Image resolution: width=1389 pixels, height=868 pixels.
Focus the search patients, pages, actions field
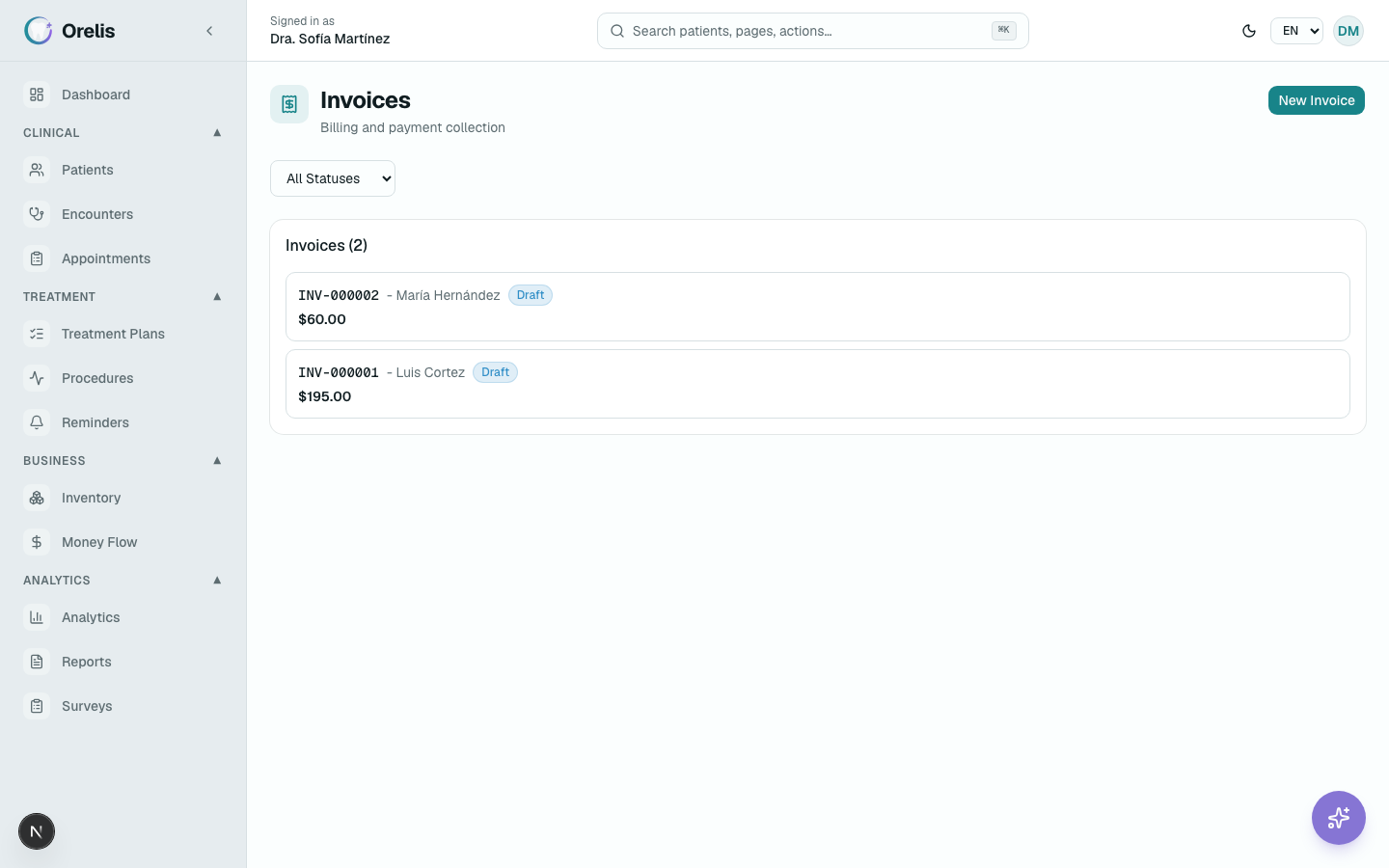813,31
